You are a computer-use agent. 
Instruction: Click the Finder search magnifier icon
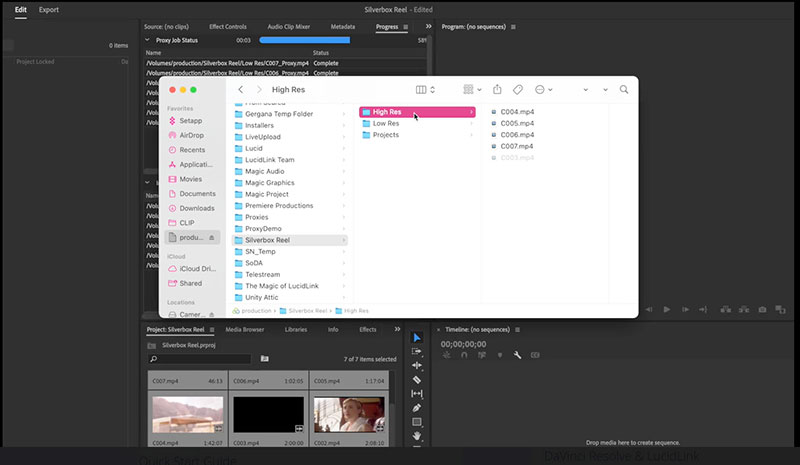click(x=624, y=89)
